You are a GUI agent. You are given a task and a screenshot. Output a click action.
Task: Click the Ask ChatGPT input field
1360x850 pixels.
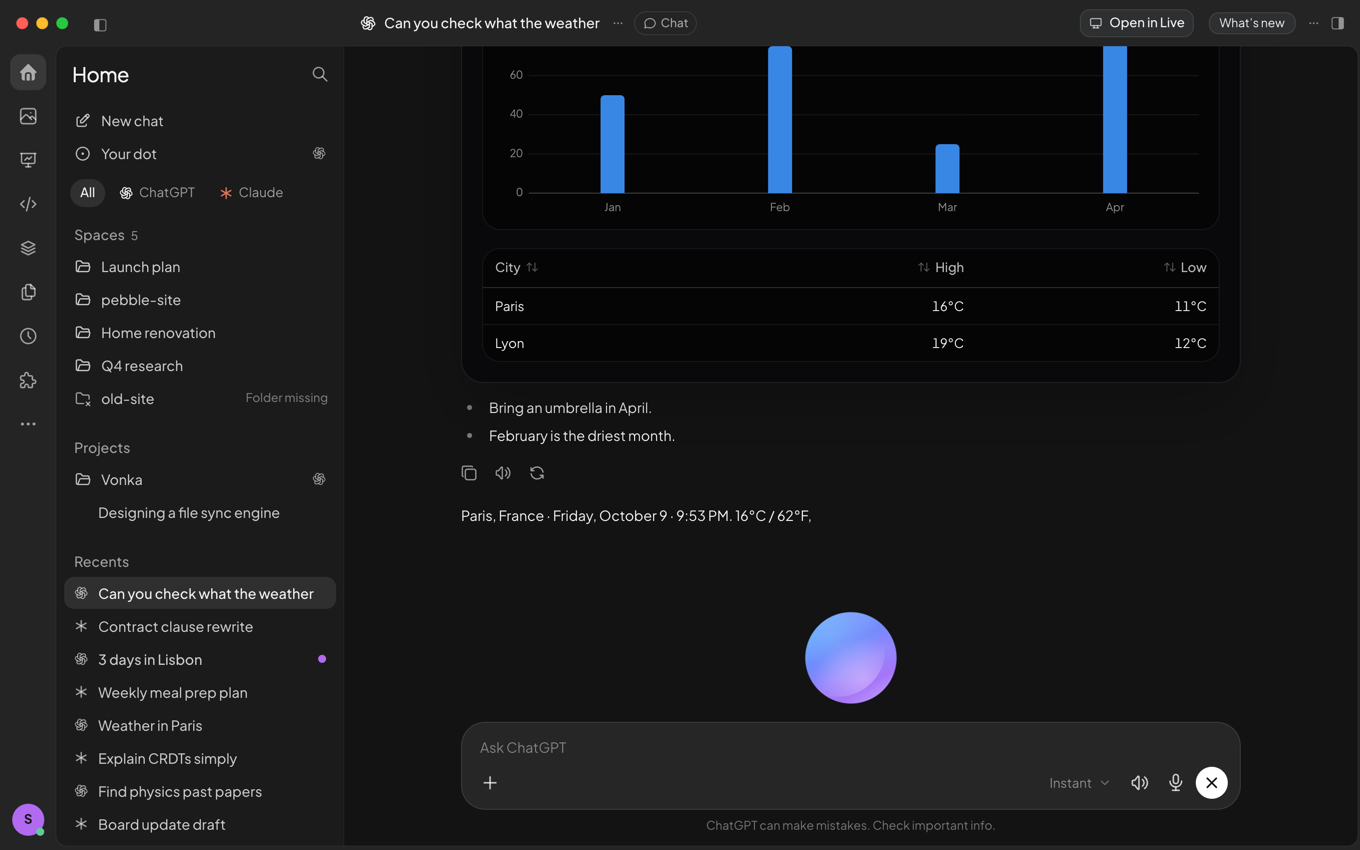click(x=851, y=748)
